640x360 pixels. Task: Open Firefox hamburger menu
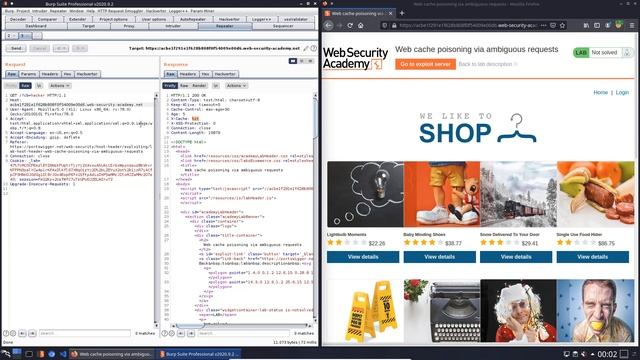pos(632,25)
